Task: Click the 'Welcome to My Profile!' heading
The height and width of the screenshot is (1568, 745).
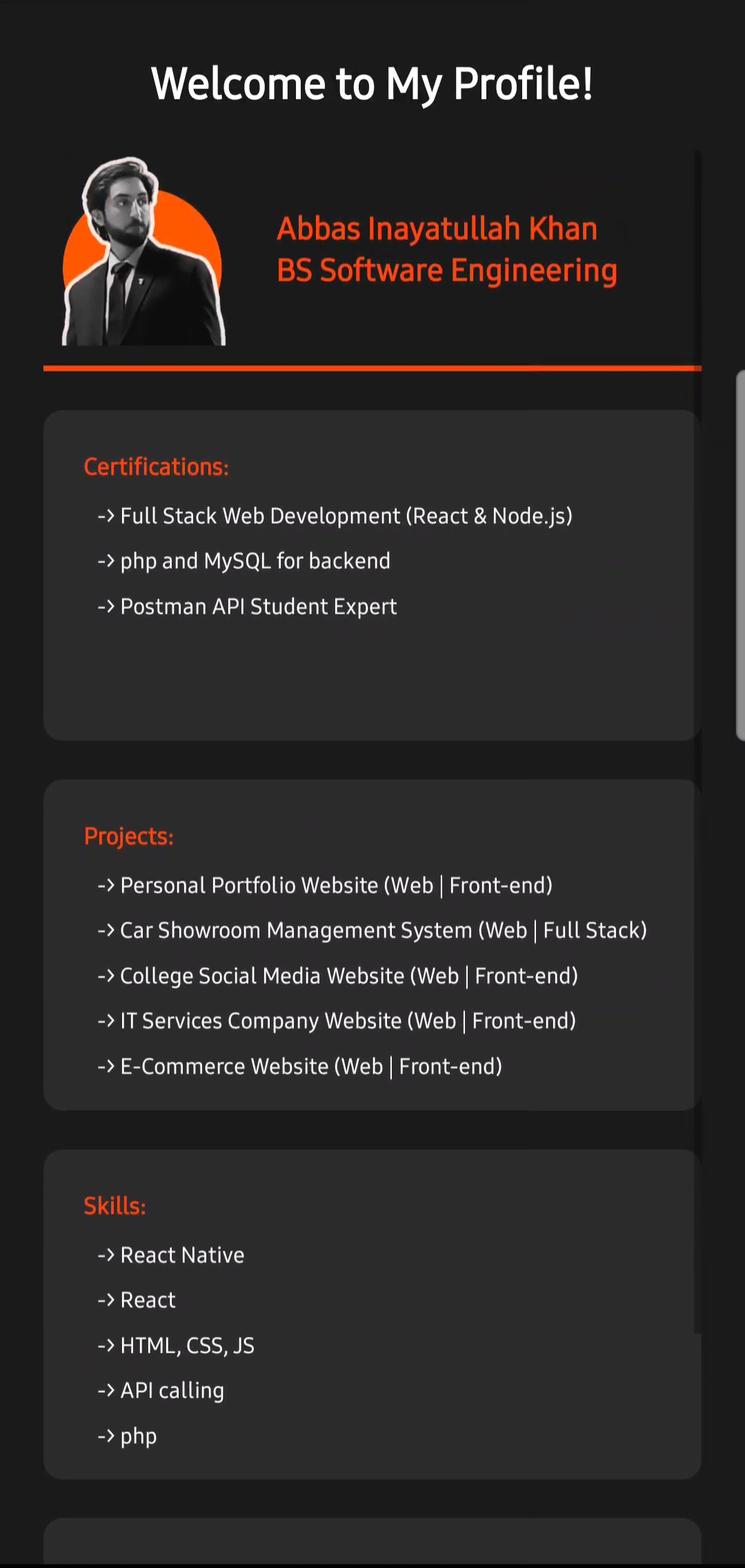Action: [x=372, y=84]
